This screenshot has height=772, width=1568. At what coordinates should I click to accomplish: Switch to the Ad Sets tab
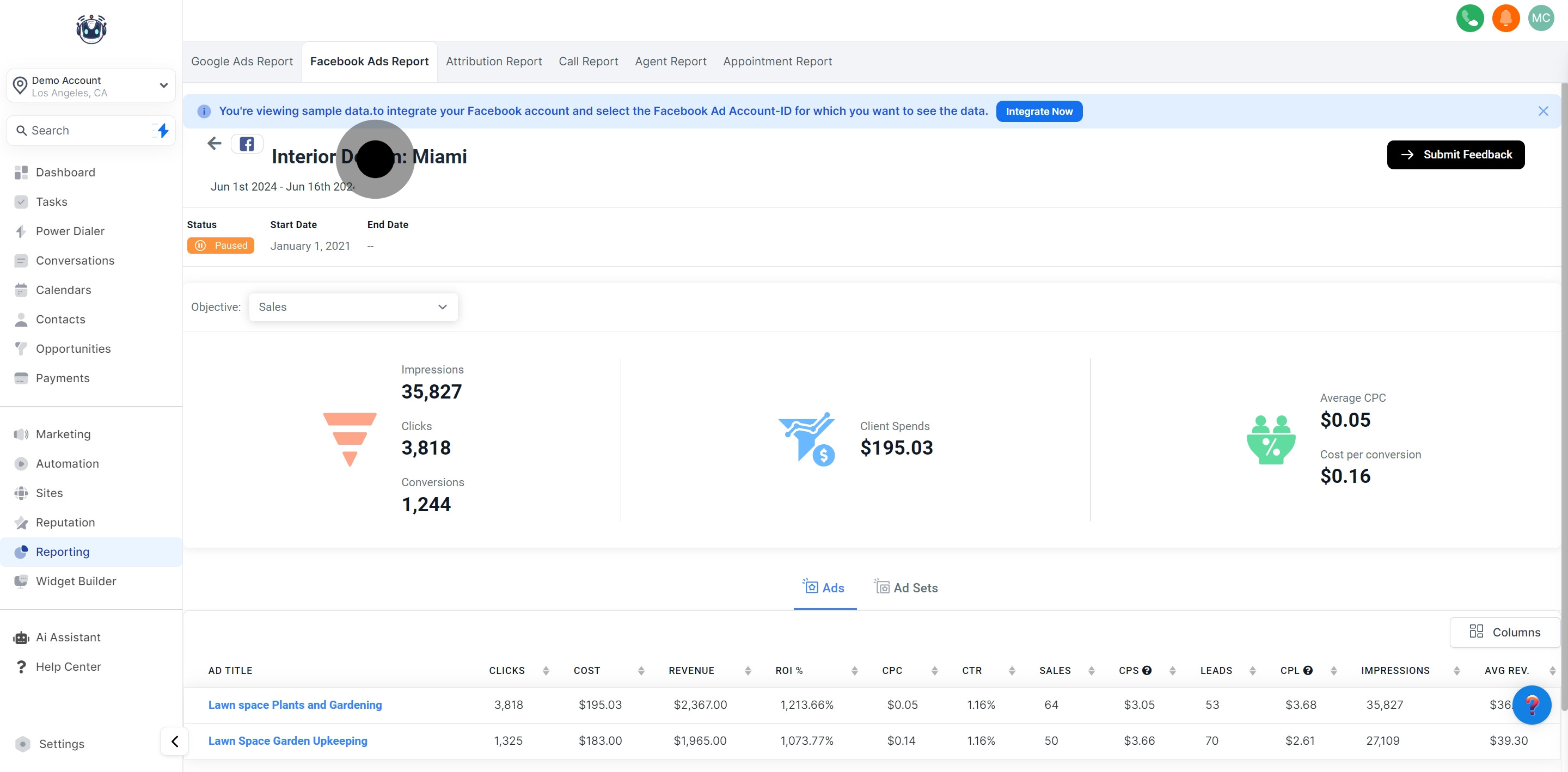pyautogui.click(x=906, y=587)
